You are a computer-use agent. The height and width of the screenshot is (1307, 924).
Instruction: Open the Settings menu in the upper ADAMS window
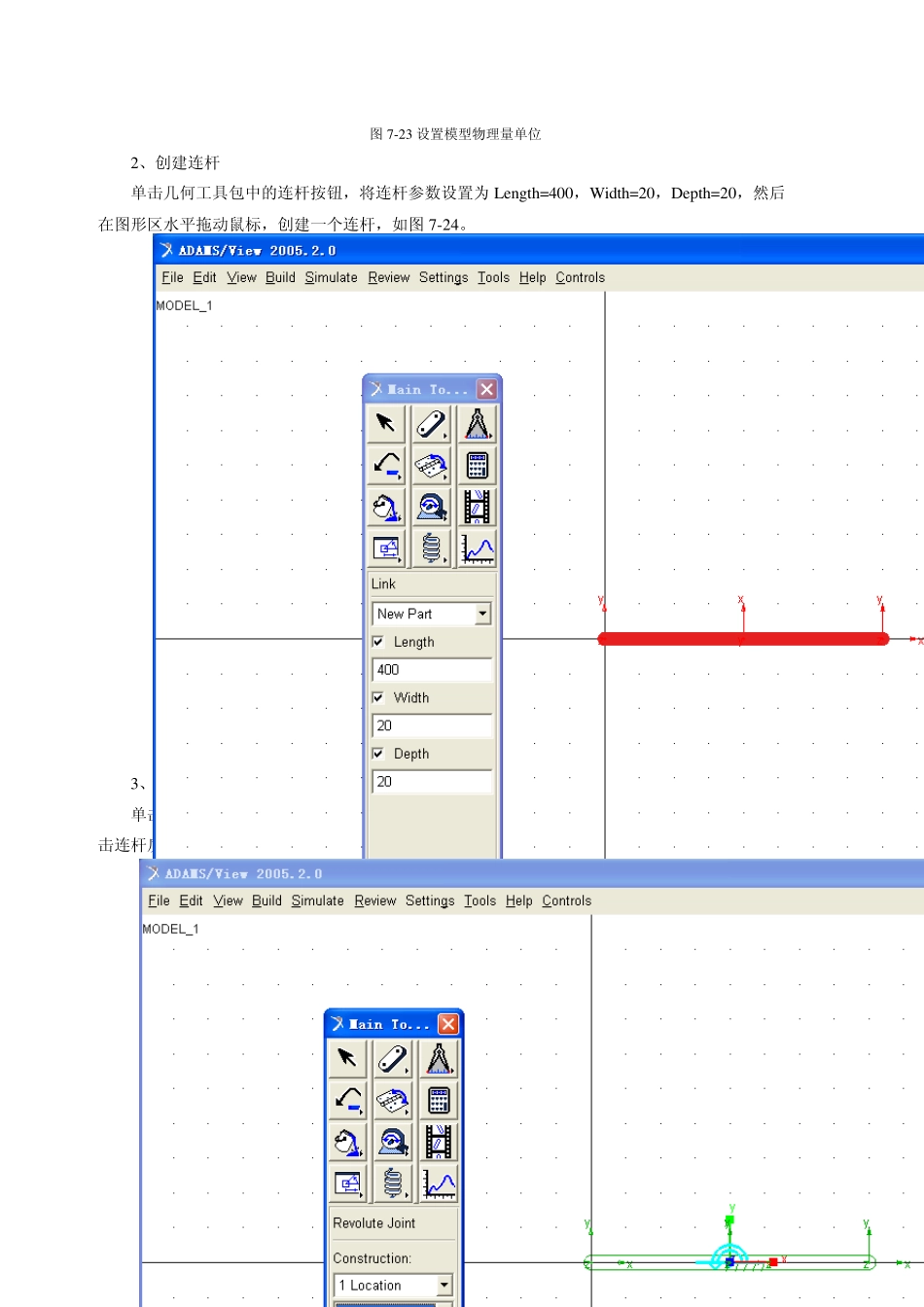pyautogui.click(x=444, y=277)
